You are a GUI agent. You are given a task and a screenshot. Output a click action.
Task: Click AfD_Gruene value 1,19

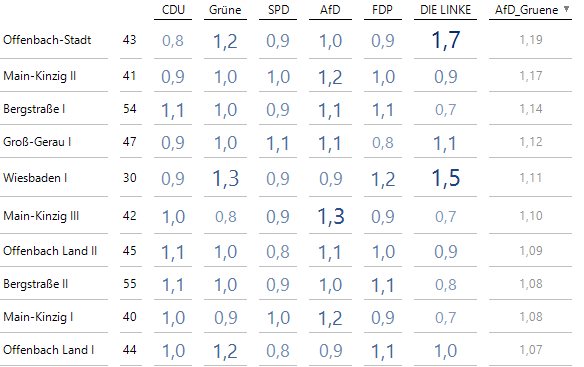[531, 40]
